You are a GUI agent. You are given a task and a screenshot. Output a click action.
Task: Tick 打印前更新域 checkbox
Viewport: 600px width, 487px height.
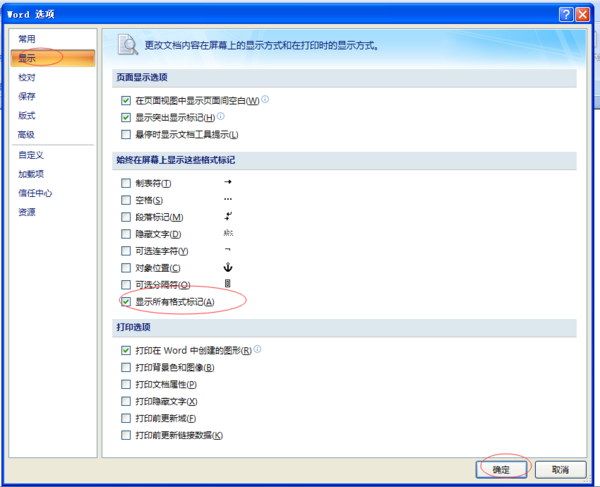coord(126,418)
